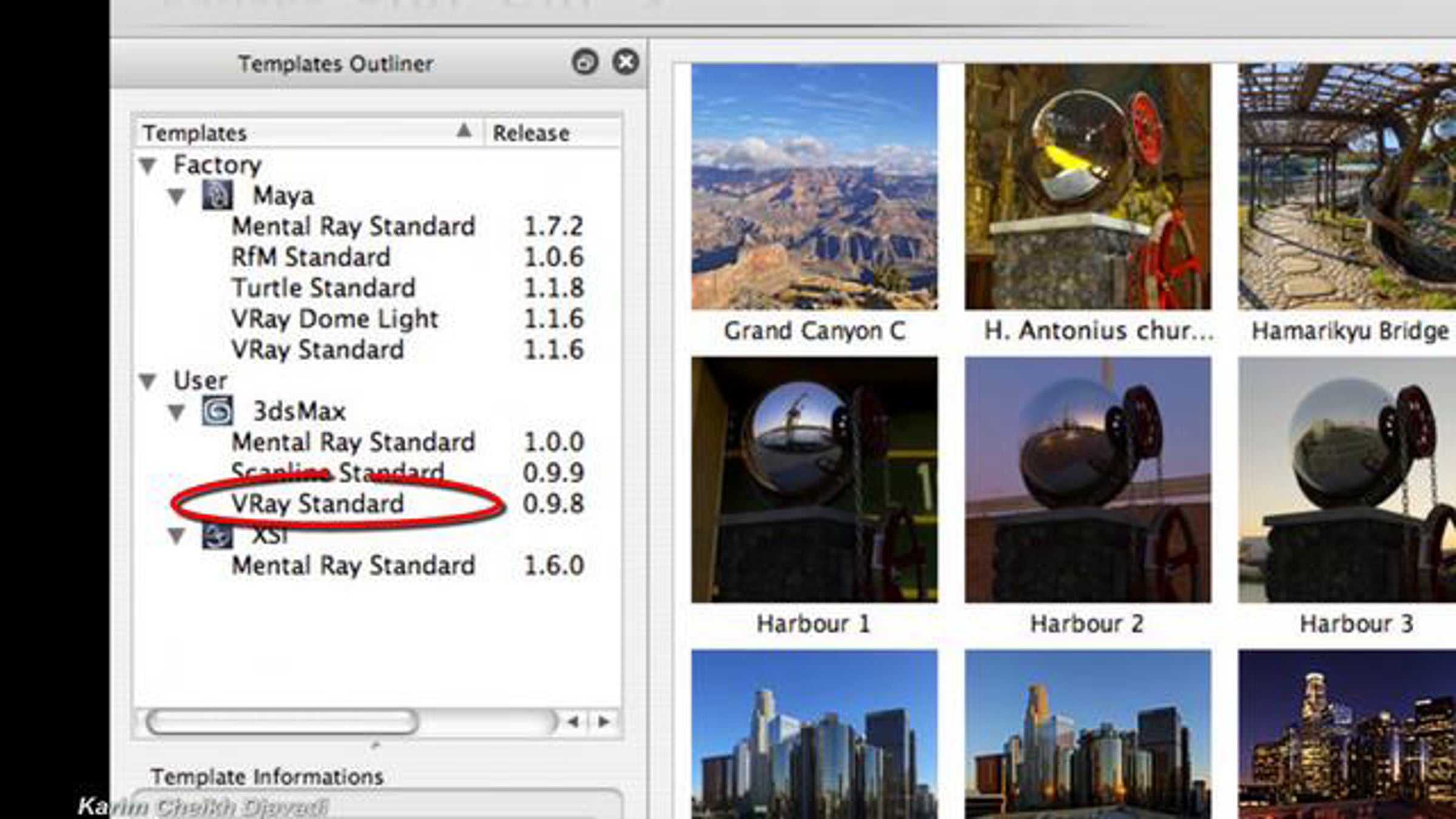
Task: Click release value 0.9.8
Action: click(553, 504)
